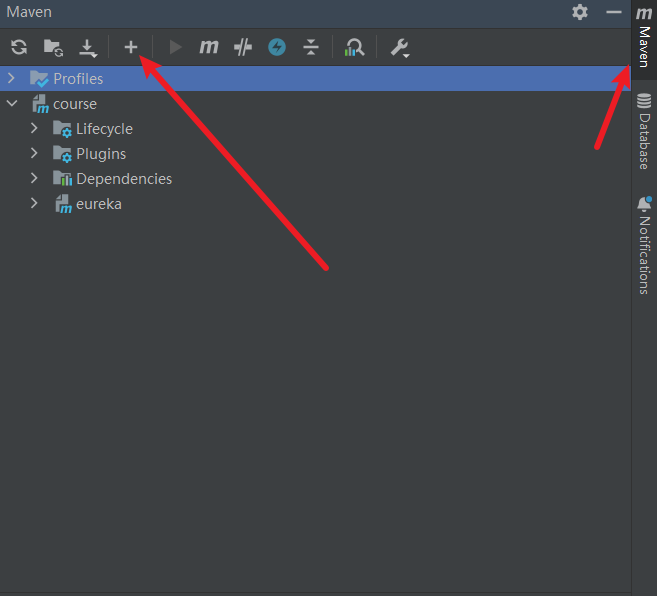This screenshot has height=596, width=657.
Task: Toggle Offline Mode lightning icon
Action: [x=277, y=47]
